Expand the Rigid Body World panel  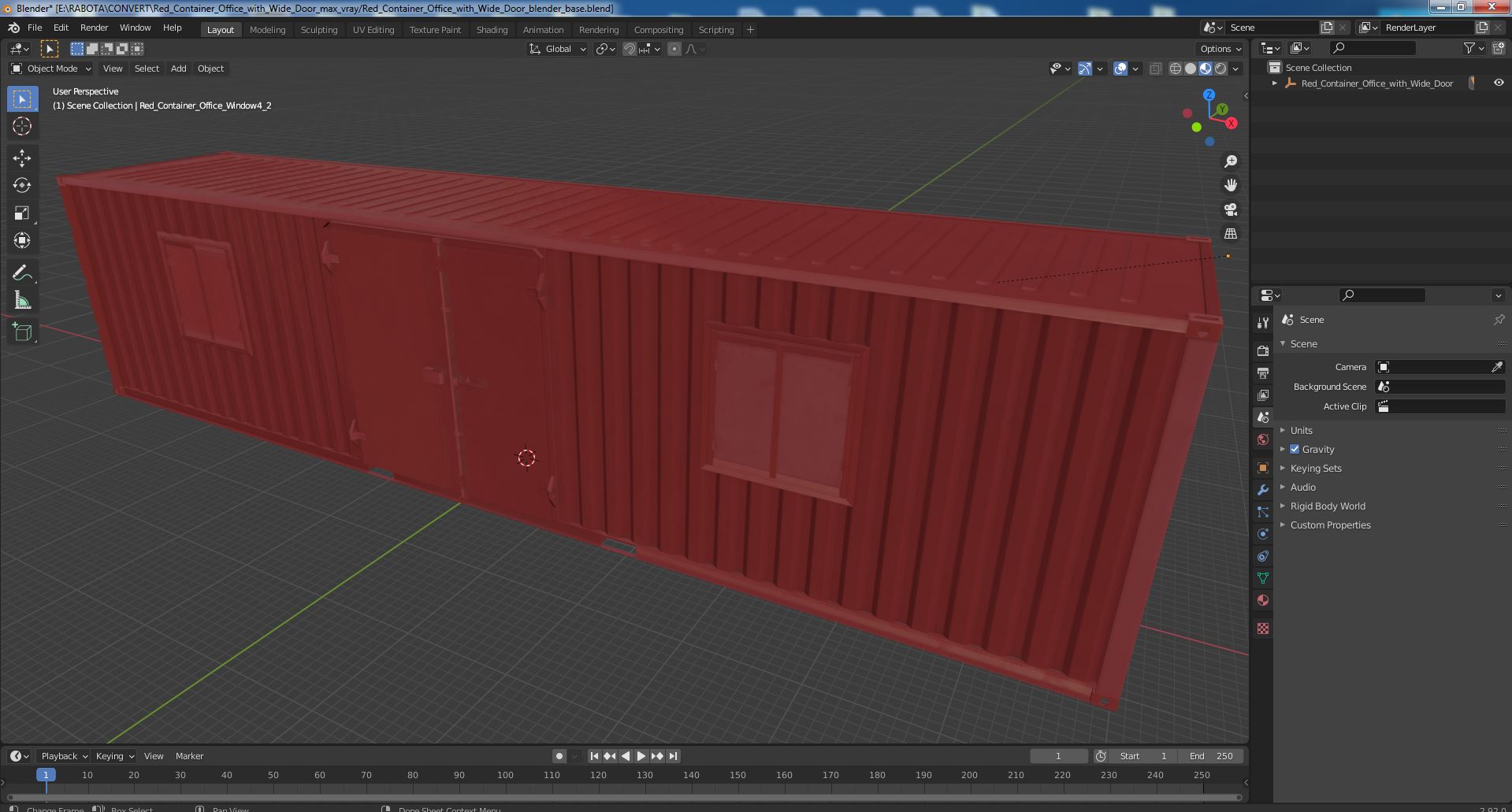(1328, 506)
